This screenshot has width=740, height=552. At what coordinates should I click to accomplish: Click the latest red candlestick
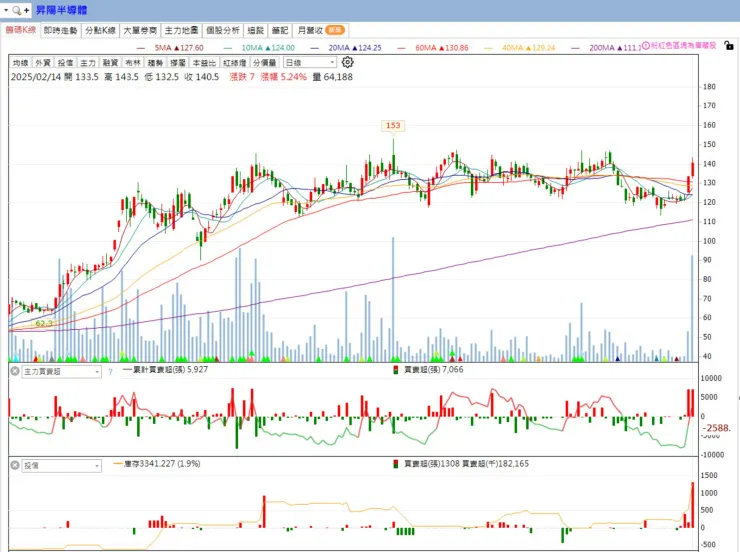(692, 168)
